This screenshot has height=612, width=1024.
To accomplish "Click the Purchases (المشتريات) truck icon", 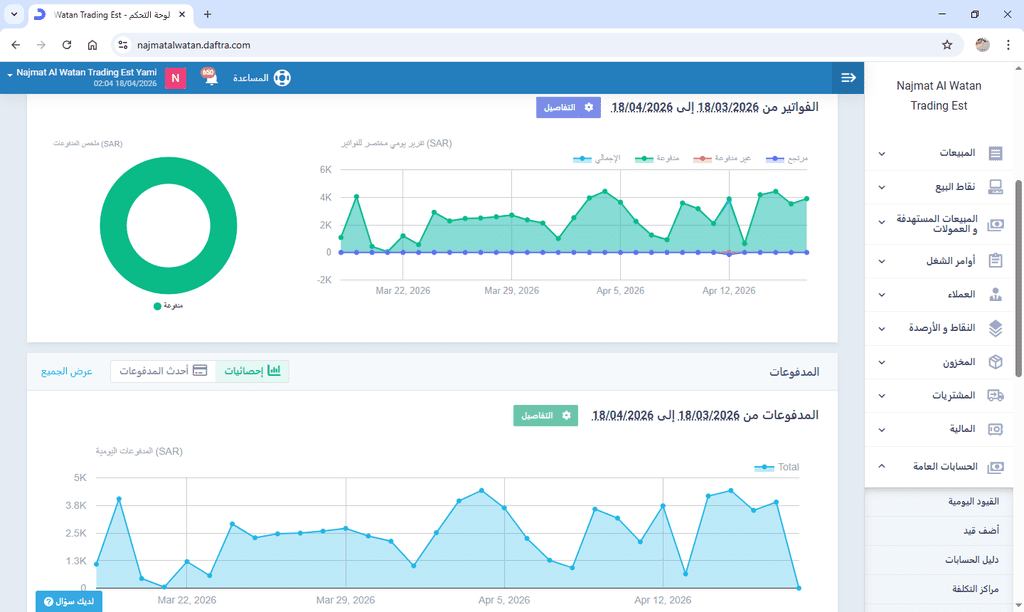I will point(995,396).
